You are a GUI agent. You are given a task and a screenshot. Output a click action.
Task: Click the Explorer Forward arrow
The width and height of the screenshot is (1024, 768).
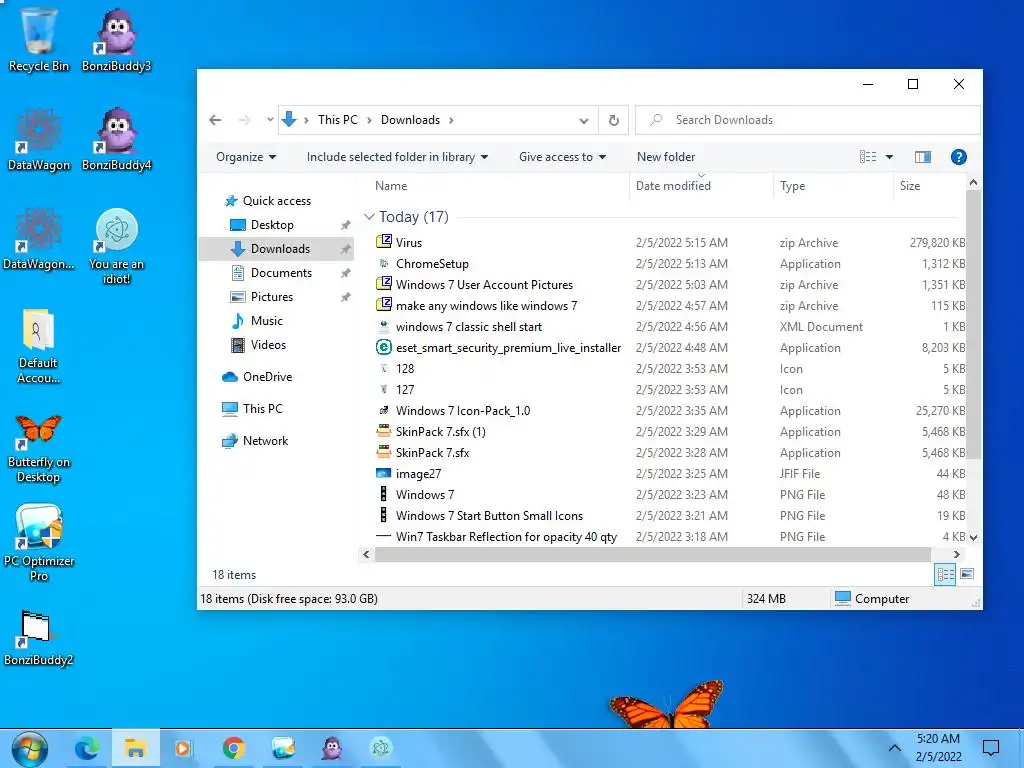pyautogui.click(x=244, y=120)
